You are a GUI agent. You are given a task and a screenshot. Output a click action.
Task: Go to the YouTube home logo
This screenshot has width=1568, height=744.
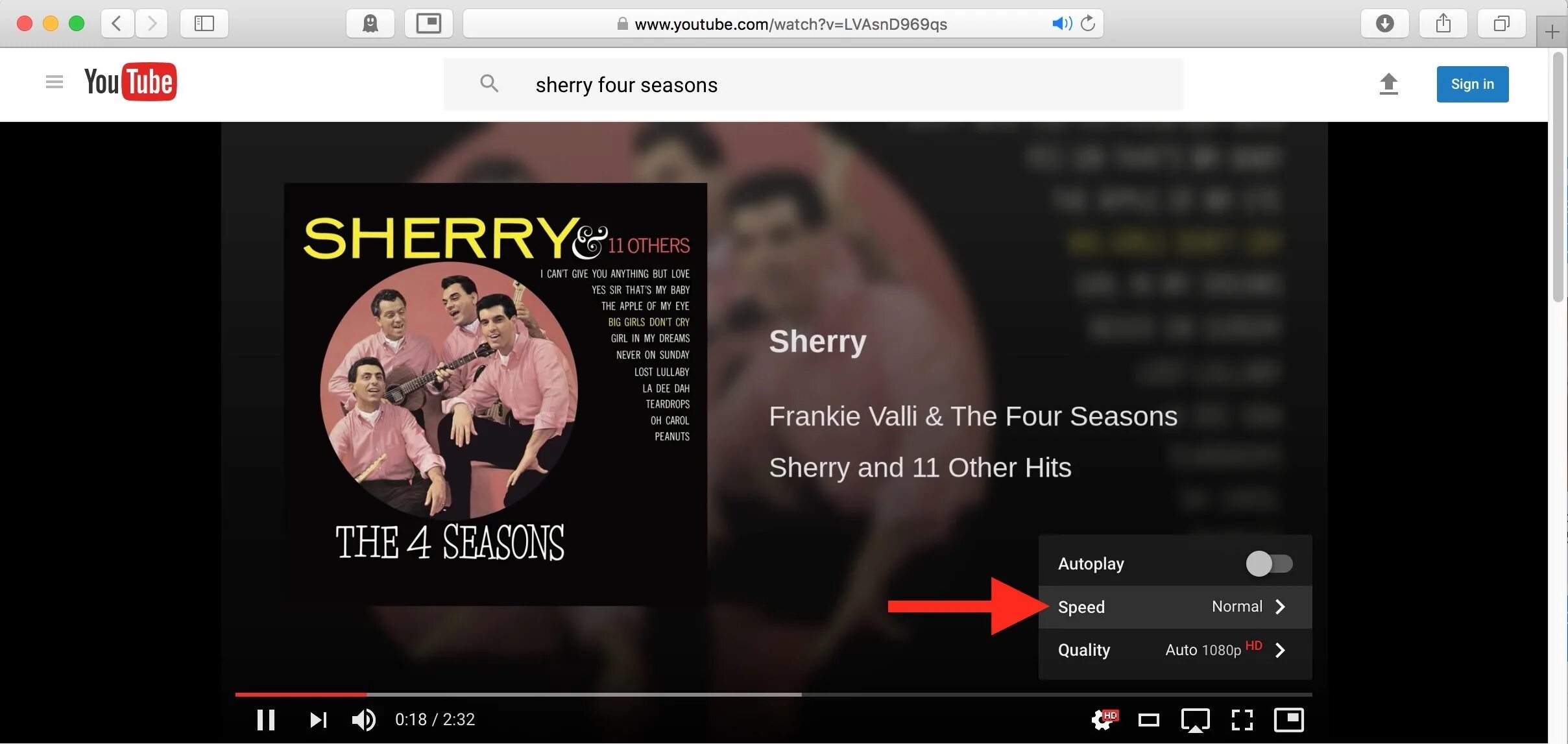[130, 82]
